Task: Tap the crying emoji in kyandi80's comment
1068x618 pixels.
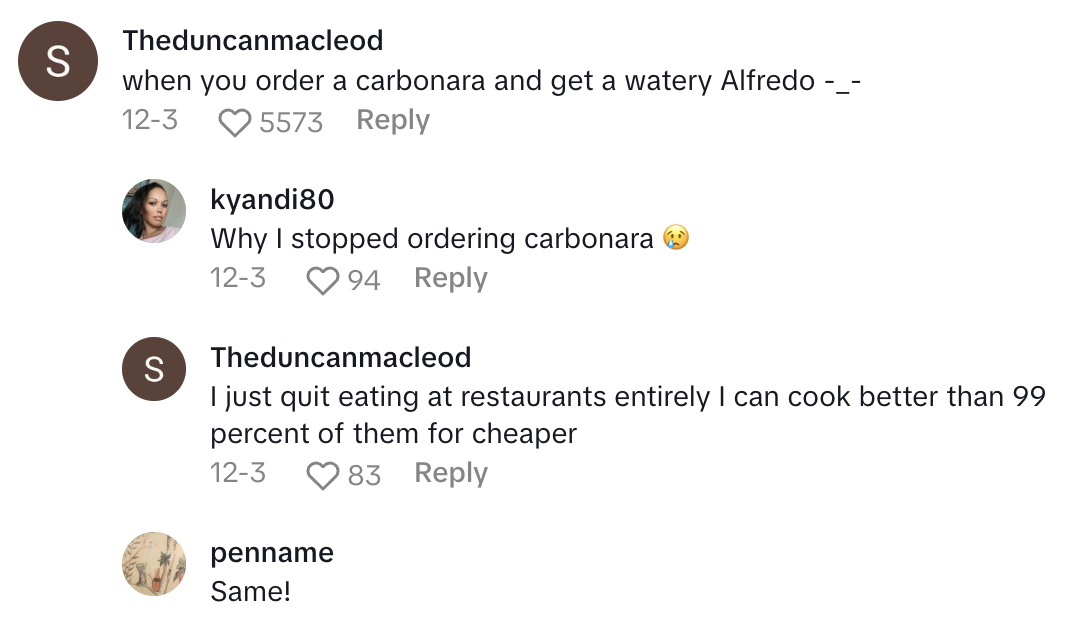Action: [676, 239]
